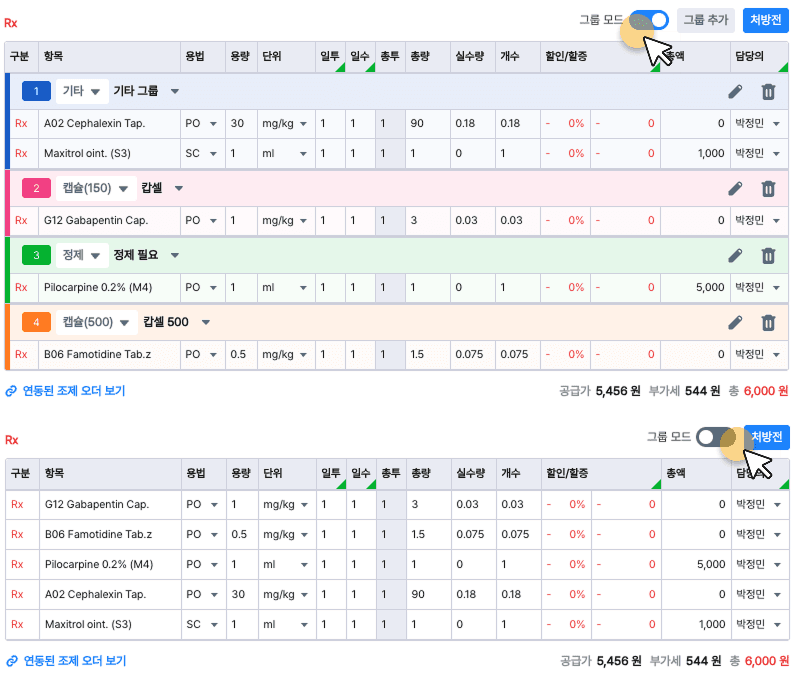Screen dimensions: 799x682
Task: Open ml unit dropdown for lower Pilocarpine row
Action: [x=286, y=565]
